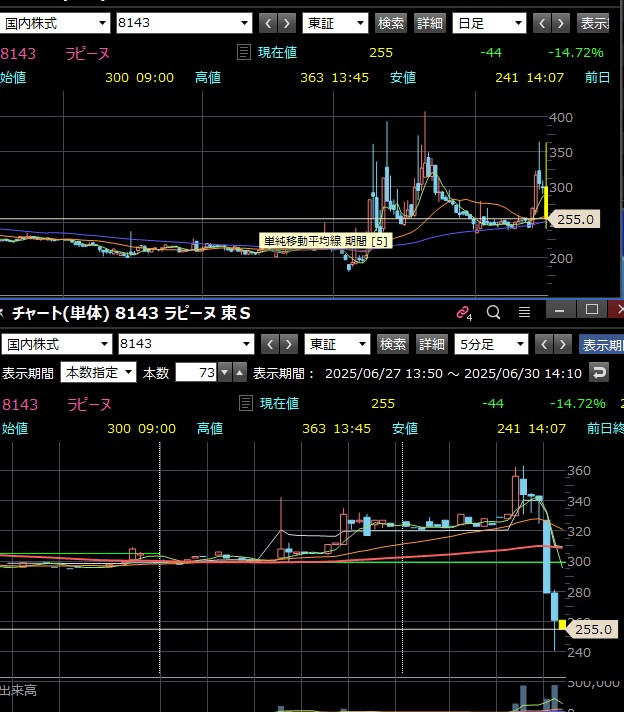The image size is (624, 712).
Task: Click the 本数 input field showing 73
Action: point(196,372)
